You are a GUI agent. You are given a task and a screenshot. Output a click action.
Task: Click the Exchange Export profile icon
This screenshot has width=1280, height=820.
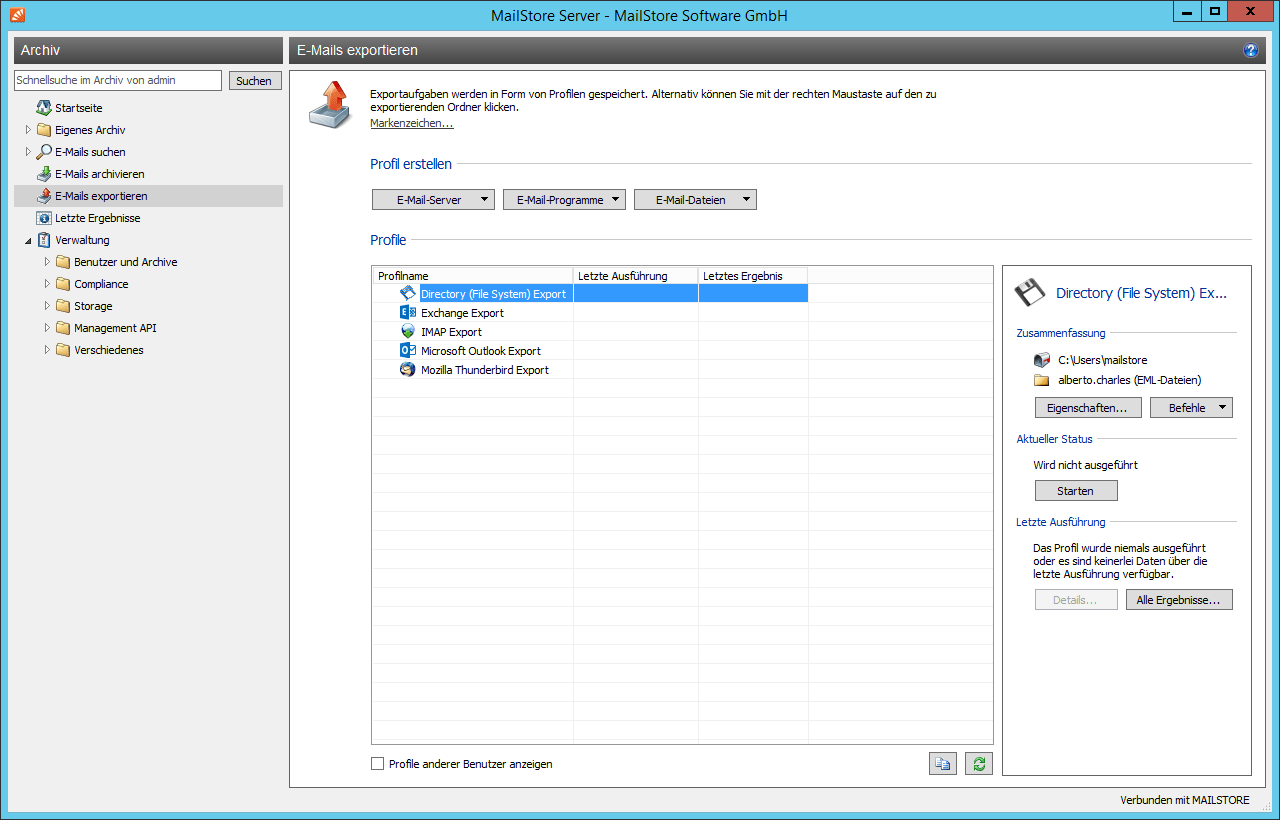coord(408,313)
